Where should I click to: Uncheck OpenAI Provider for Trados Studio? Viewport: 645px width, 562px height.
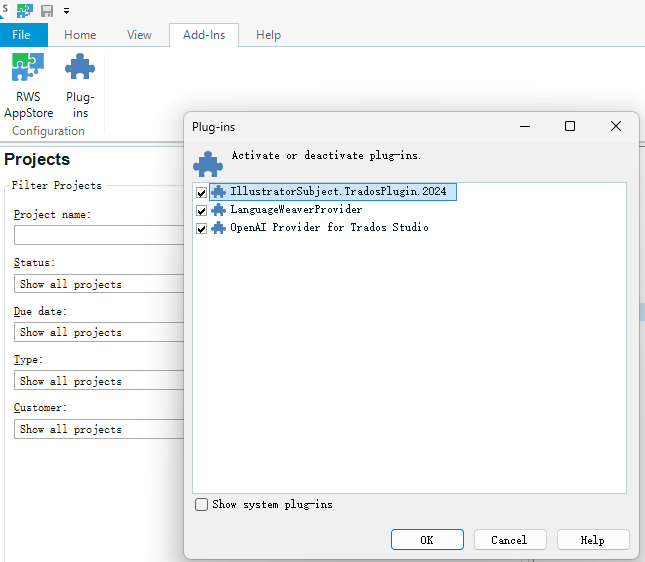coord(201,228)
